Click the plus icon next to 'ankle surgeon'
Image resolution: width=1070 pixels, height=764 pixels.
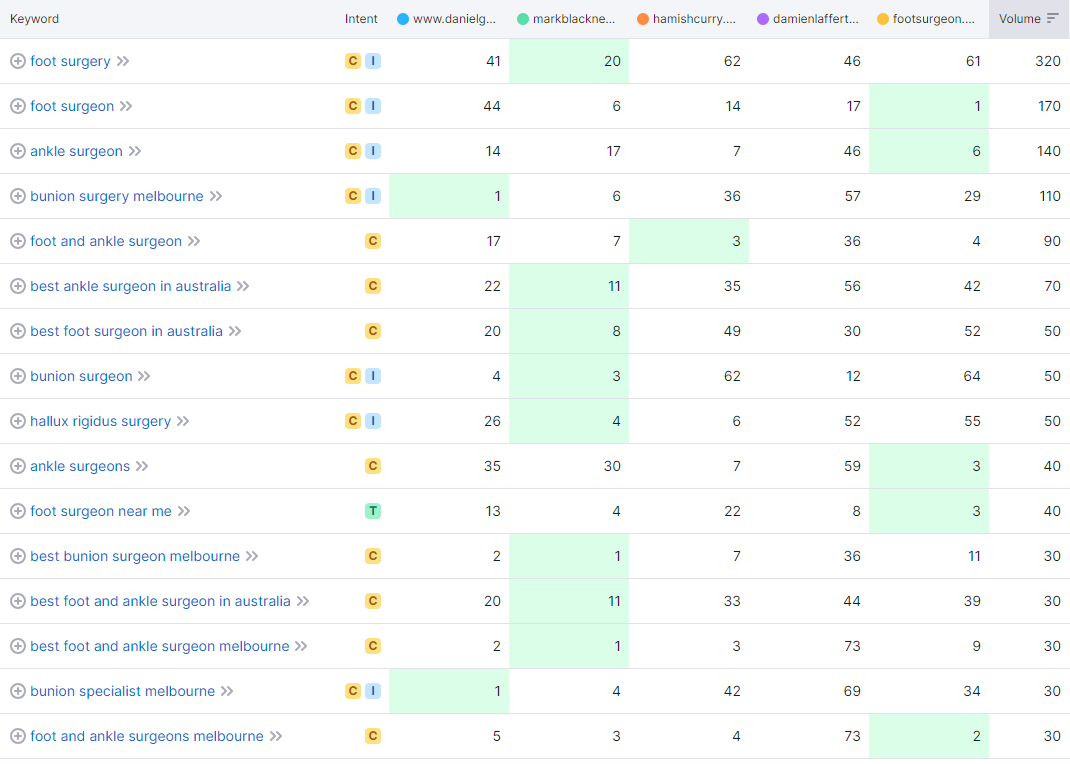(17, 151)
